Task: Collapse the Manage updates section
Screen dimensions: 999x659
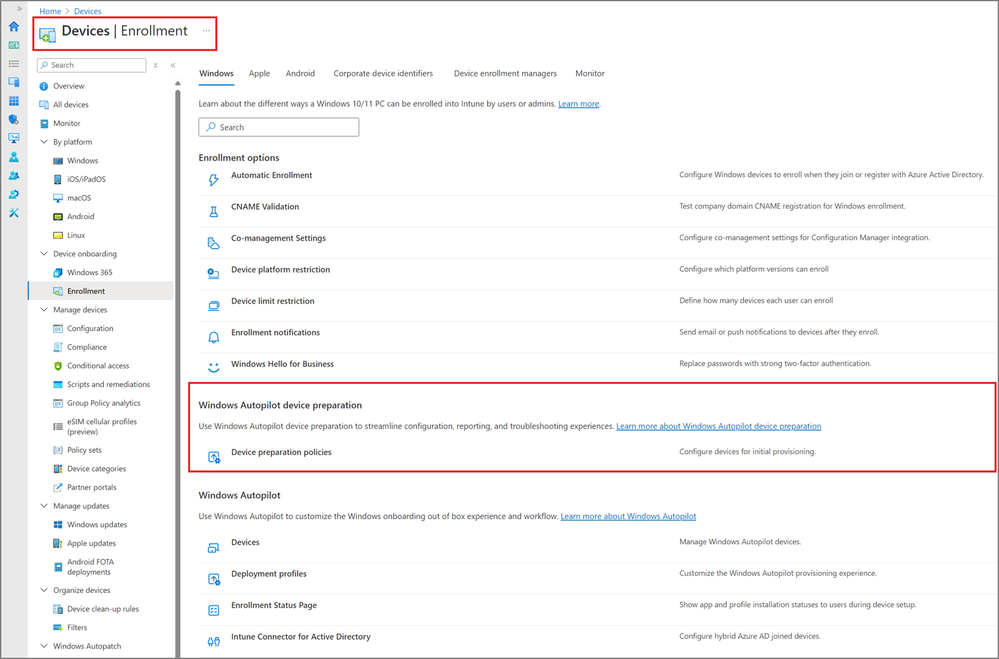Action: [44, 506]
